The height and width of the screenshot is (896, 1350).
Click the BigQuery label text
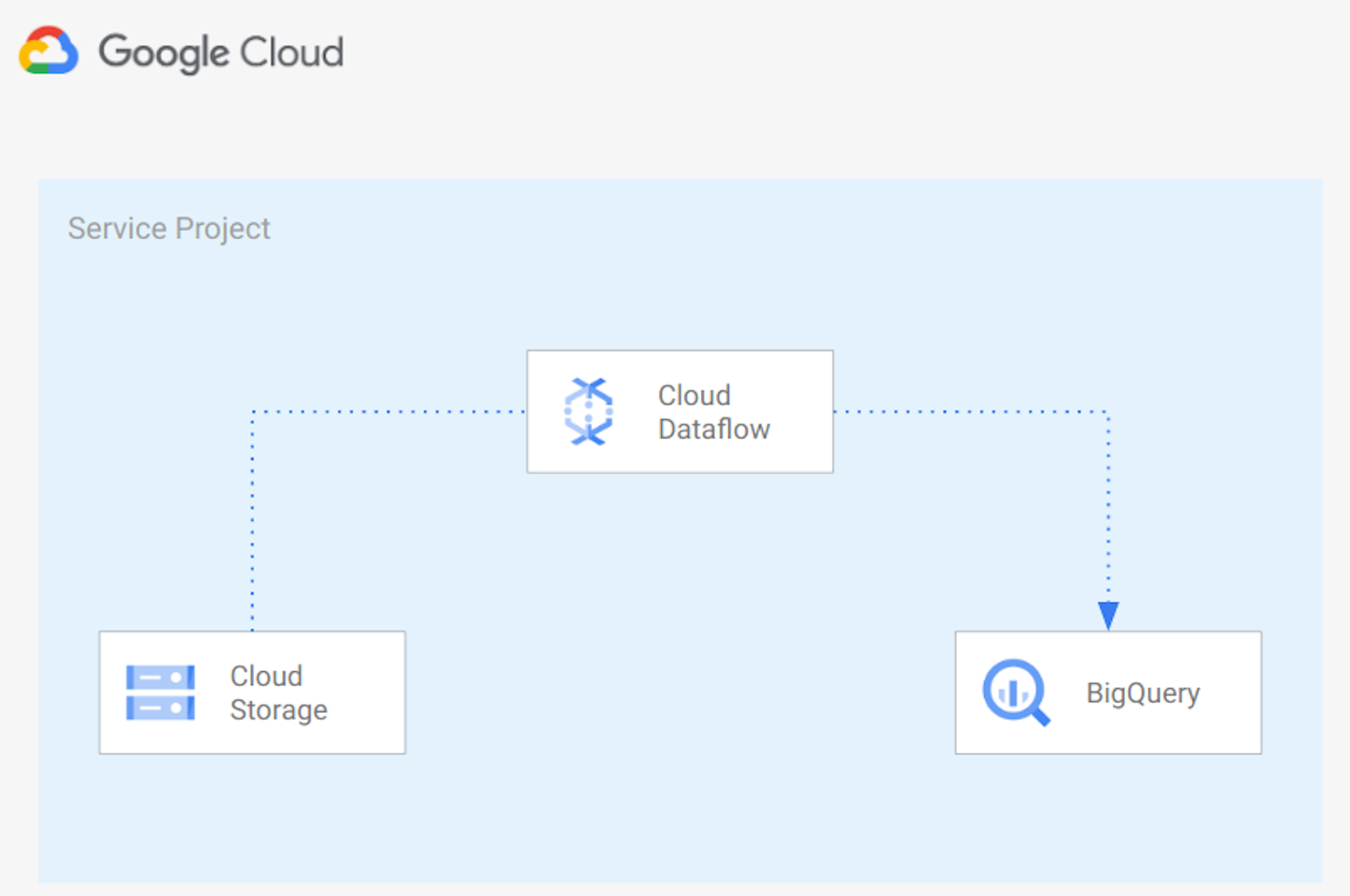coord(1143,693)
